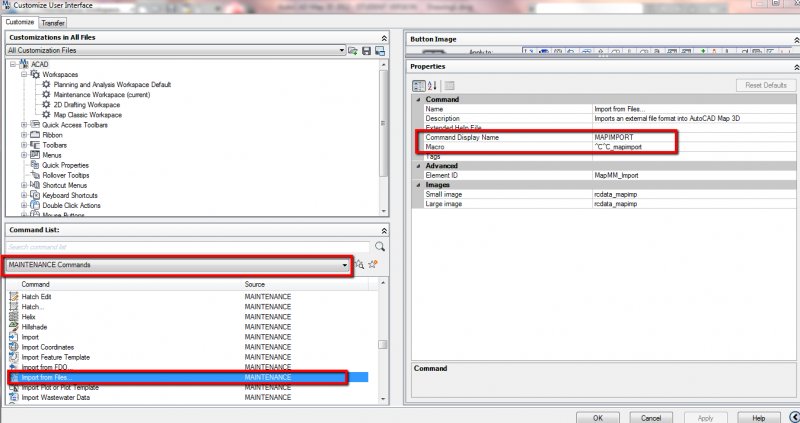Screen dimensions: 800x423
Task: Switch to the Transfer tab
Action: (53, 23)
